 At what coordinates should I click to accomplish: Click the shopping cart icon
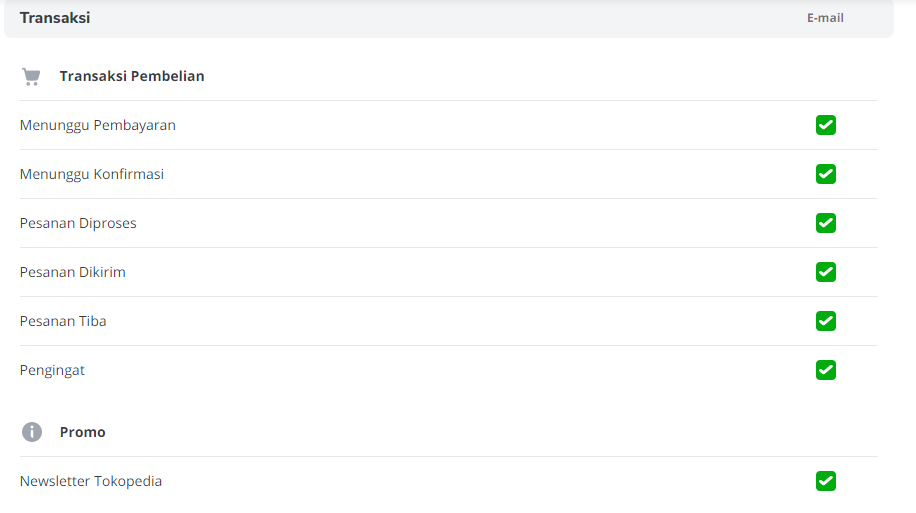(32, 77)
